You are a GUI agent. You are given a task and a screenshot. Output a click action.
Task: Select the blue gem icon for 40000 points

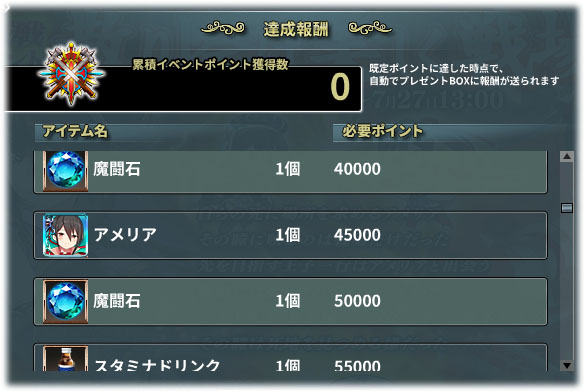65,170
